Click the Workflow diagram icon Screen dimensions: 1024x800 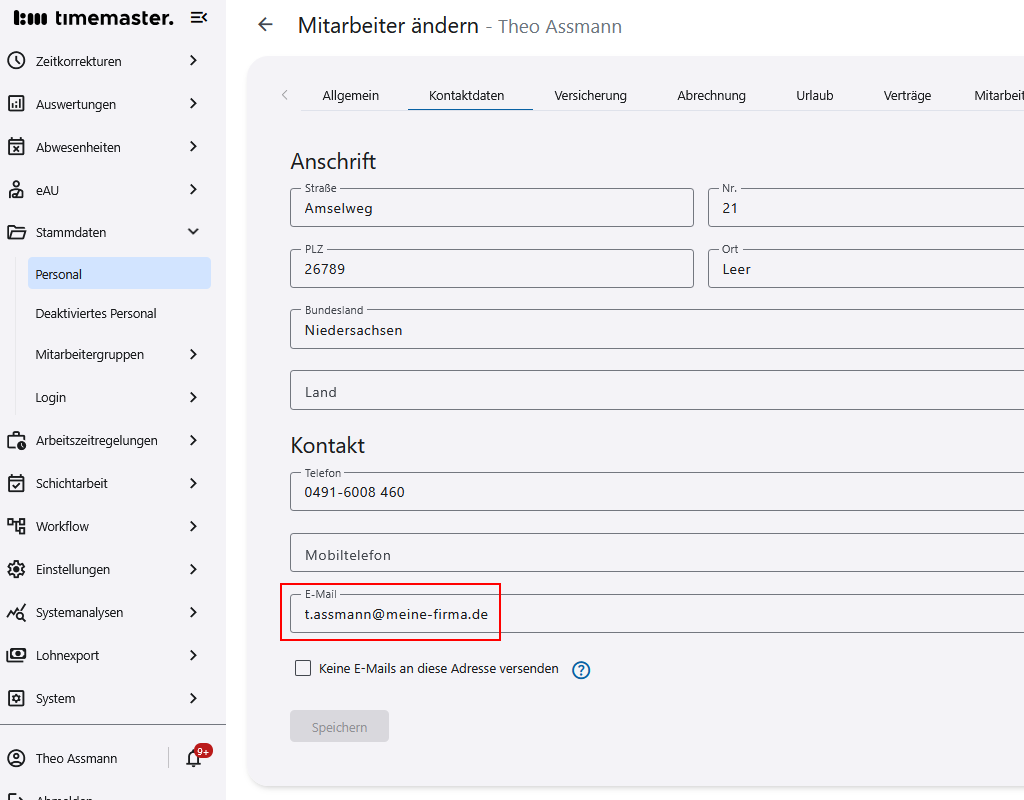coord(16,526)
